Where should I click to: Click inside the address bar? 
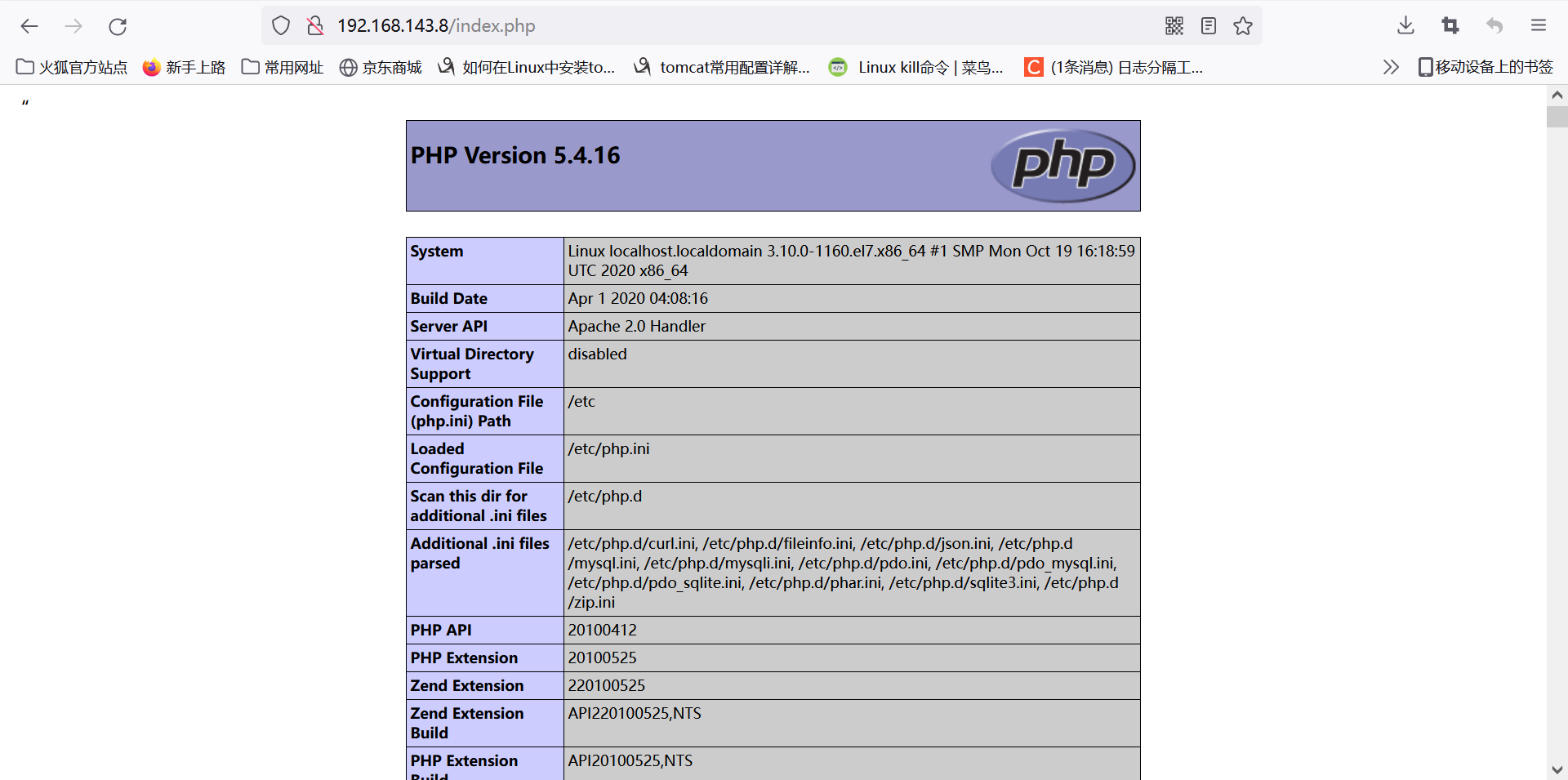(x=572, y=25)
